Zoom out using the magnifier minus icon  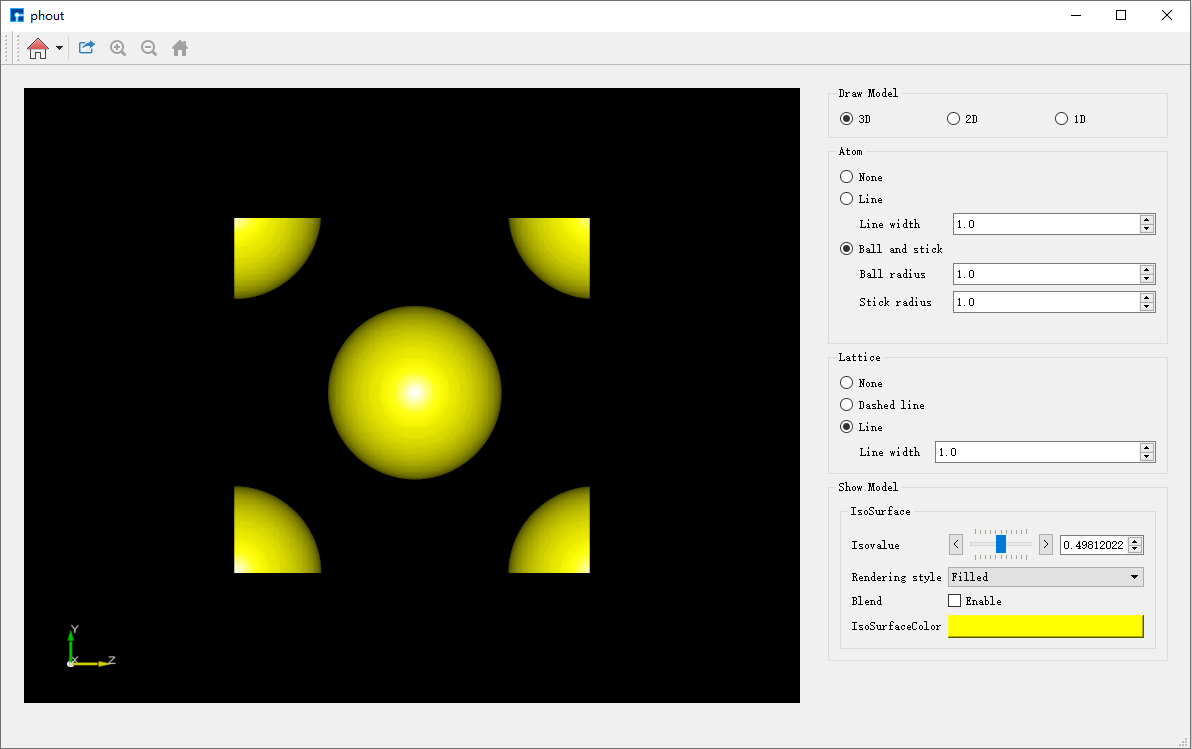[x=149, y=48]
